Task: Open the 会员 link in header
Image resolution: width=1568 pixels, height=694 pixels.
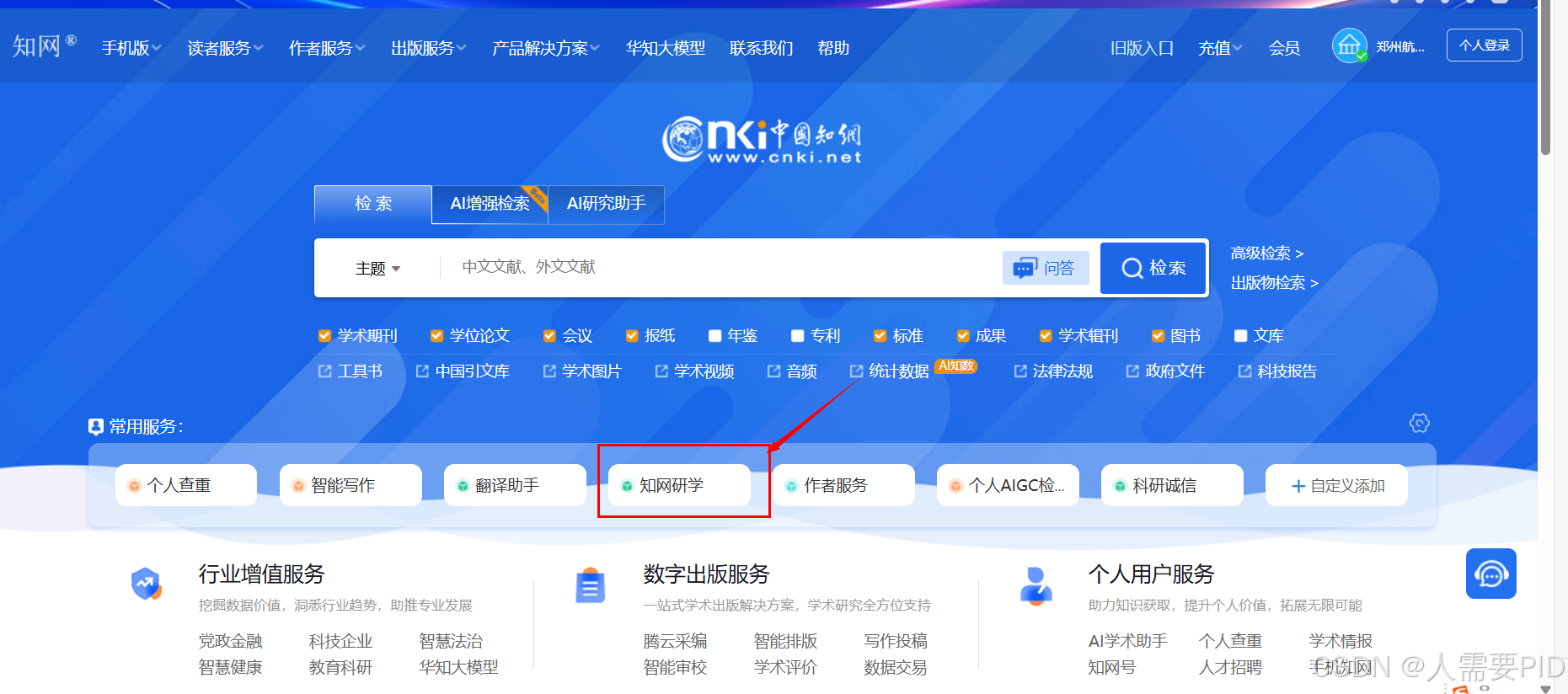Action: tap(1284, 48)
